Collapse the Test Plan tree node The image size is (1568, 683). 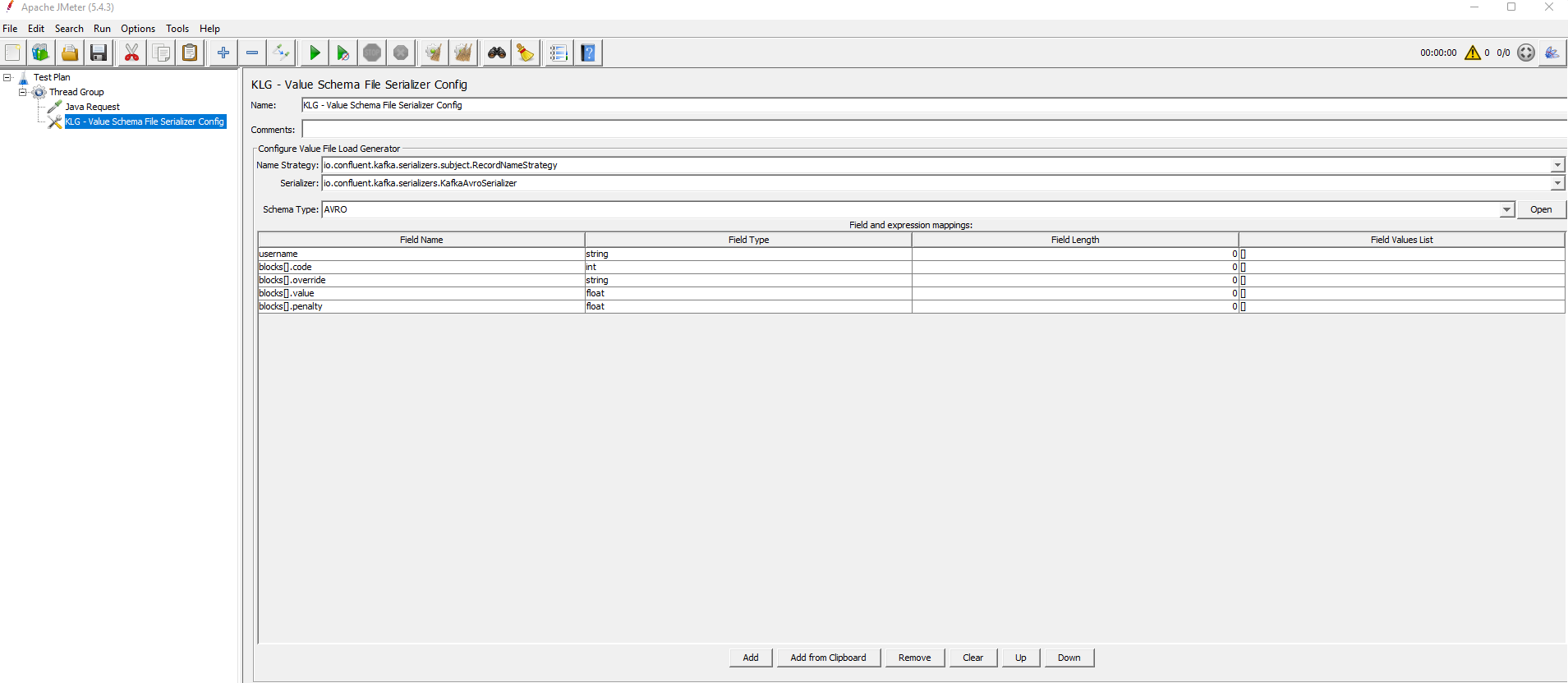(7, 77)
